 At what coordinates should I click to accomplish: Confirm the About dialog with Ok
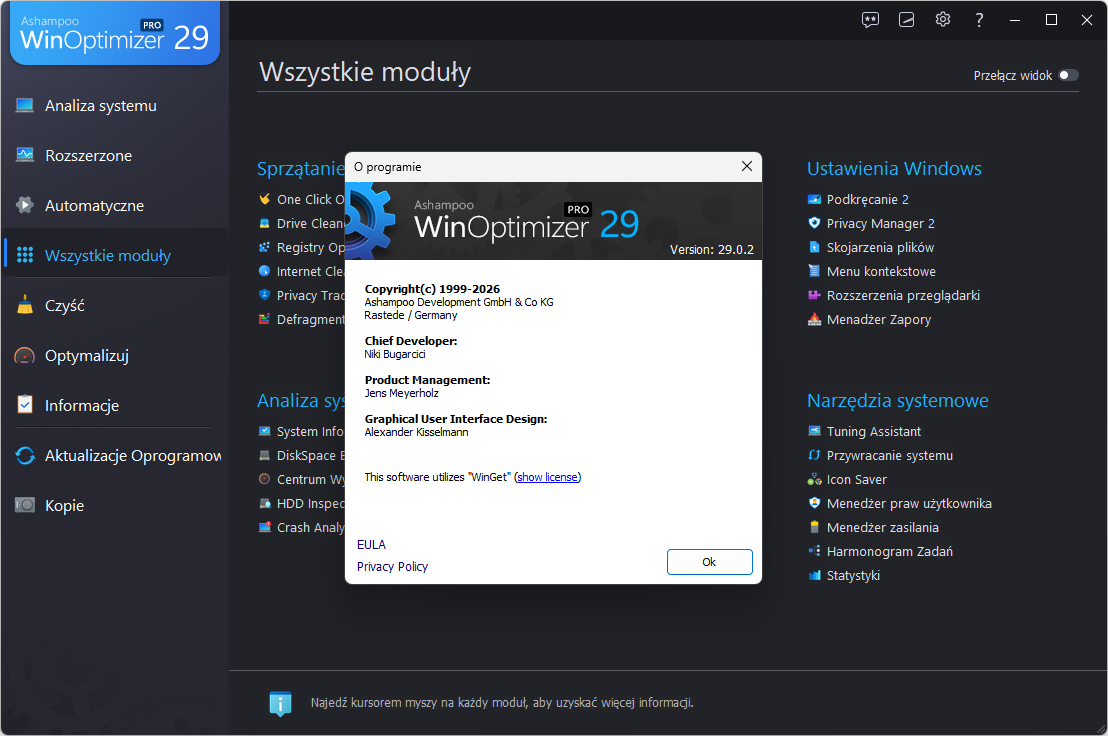click(709, 562)
